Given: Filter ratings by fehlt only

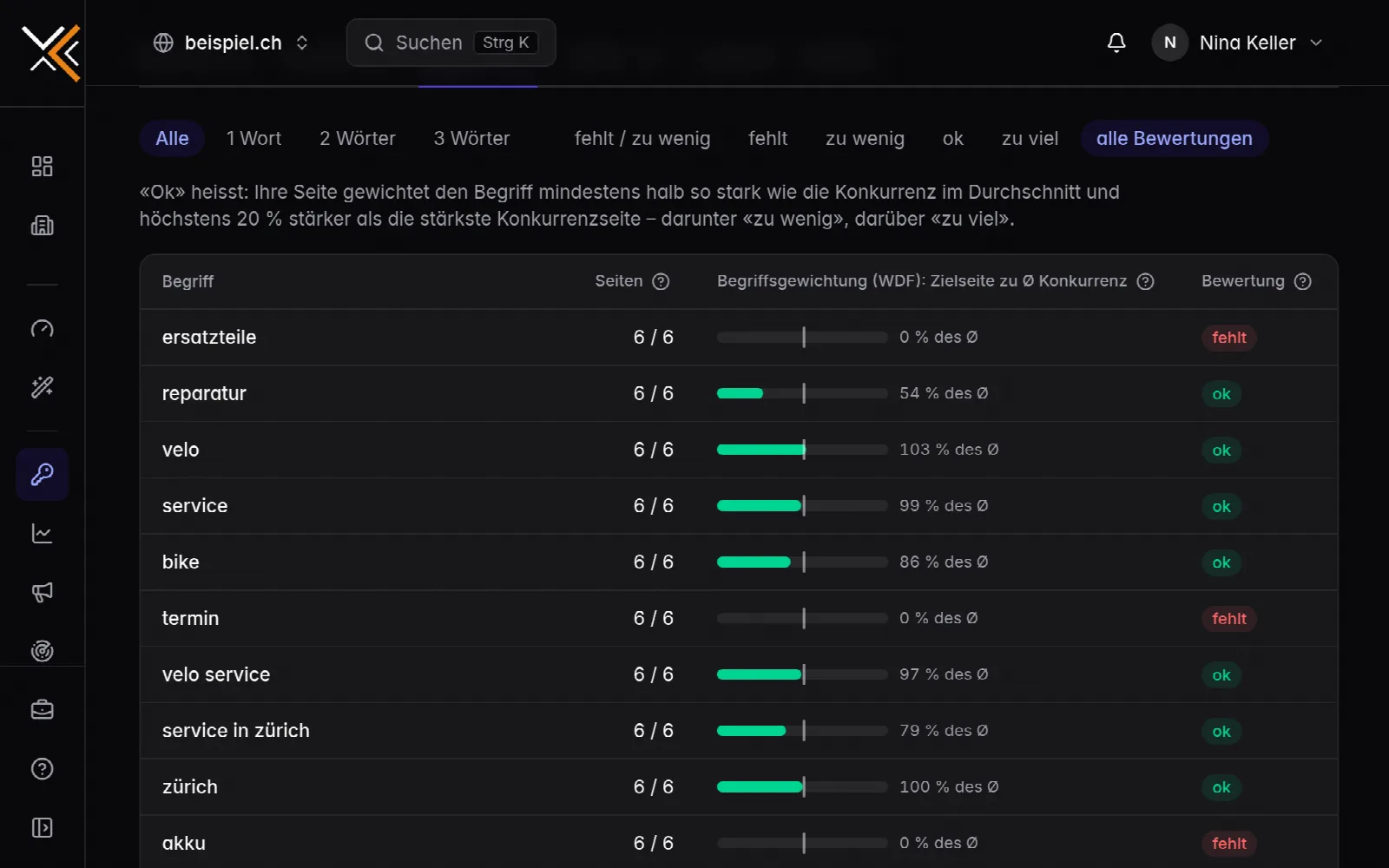Looking at the screenshot, I should (768, 139).
